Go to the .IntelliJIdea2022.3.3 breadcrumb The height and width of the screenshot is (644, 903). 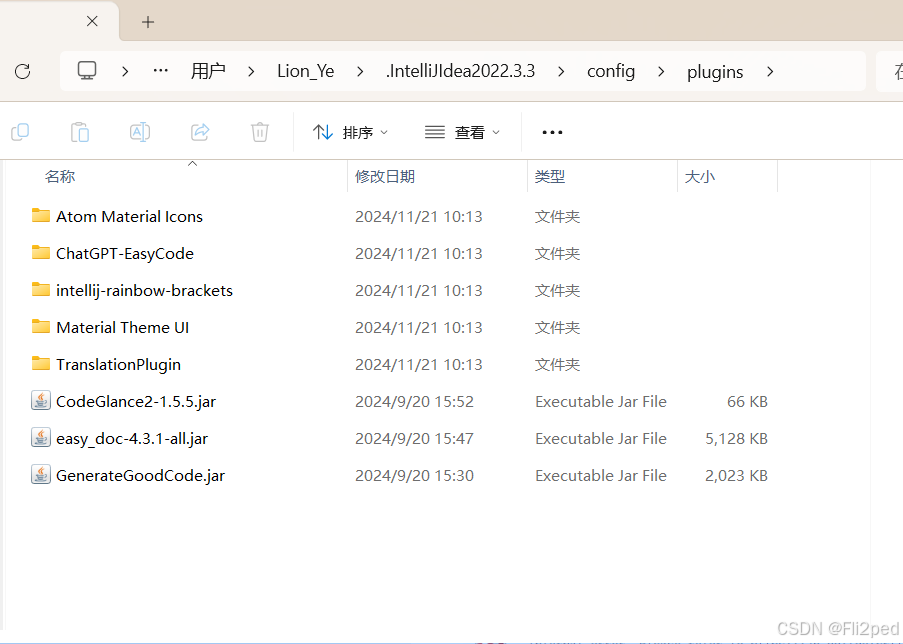pyautogui.click(x=460, y=71)
